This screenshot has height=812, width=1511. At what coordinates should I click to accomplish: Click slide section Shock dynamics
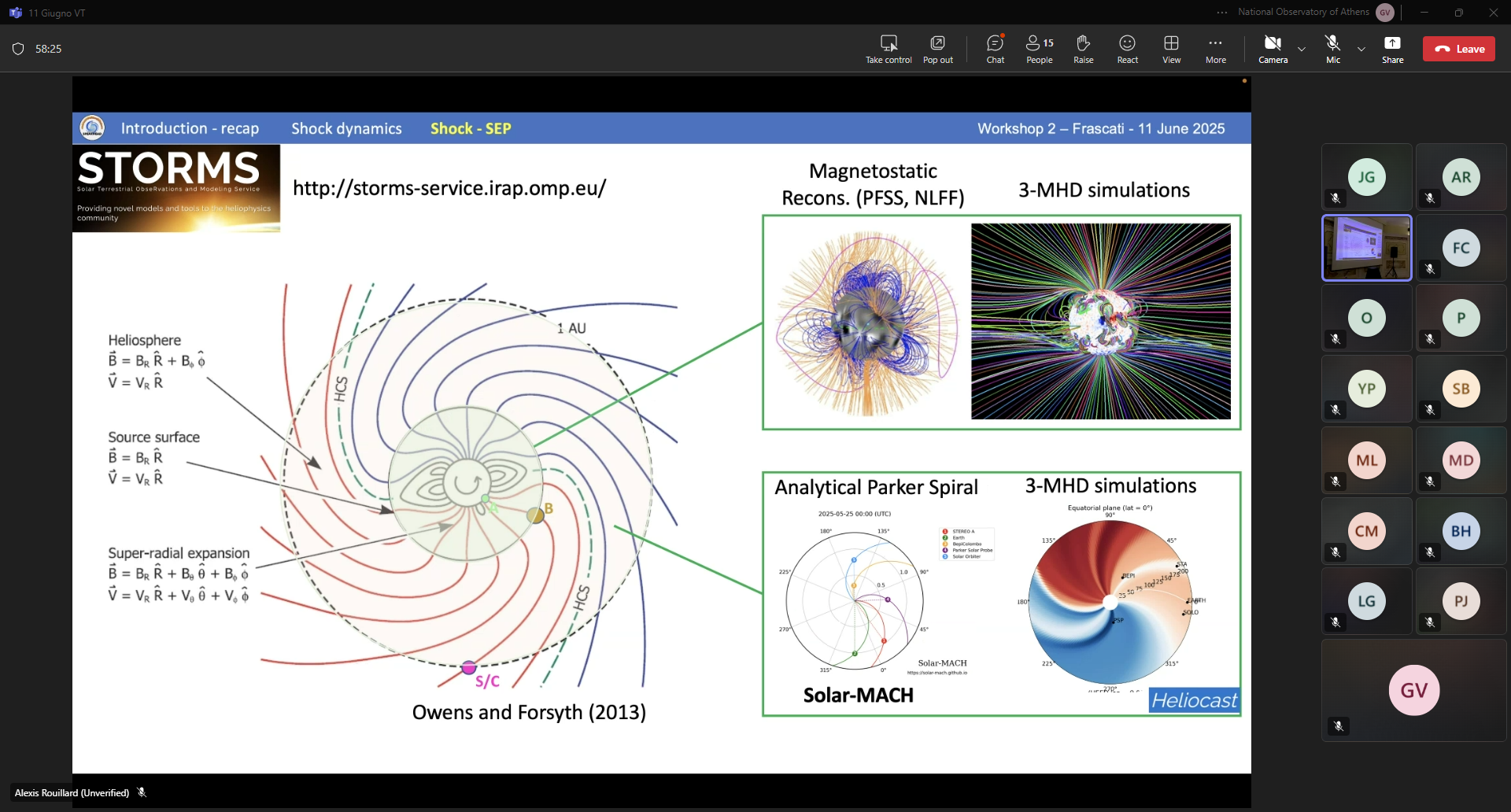click(346, 128)
